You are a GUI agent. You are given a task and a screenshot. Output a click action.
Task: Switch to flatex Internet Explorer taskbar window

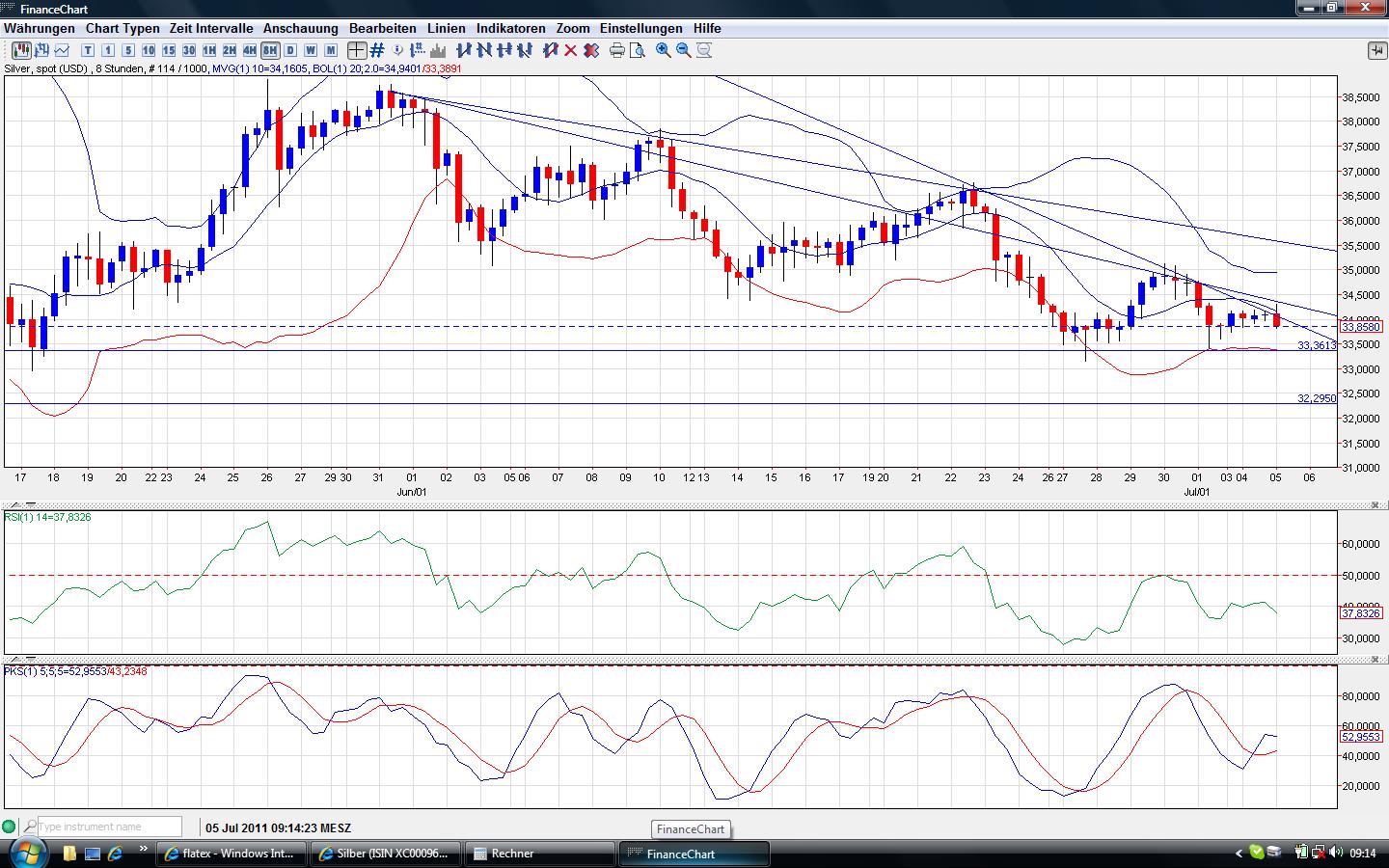click(233, 854)
